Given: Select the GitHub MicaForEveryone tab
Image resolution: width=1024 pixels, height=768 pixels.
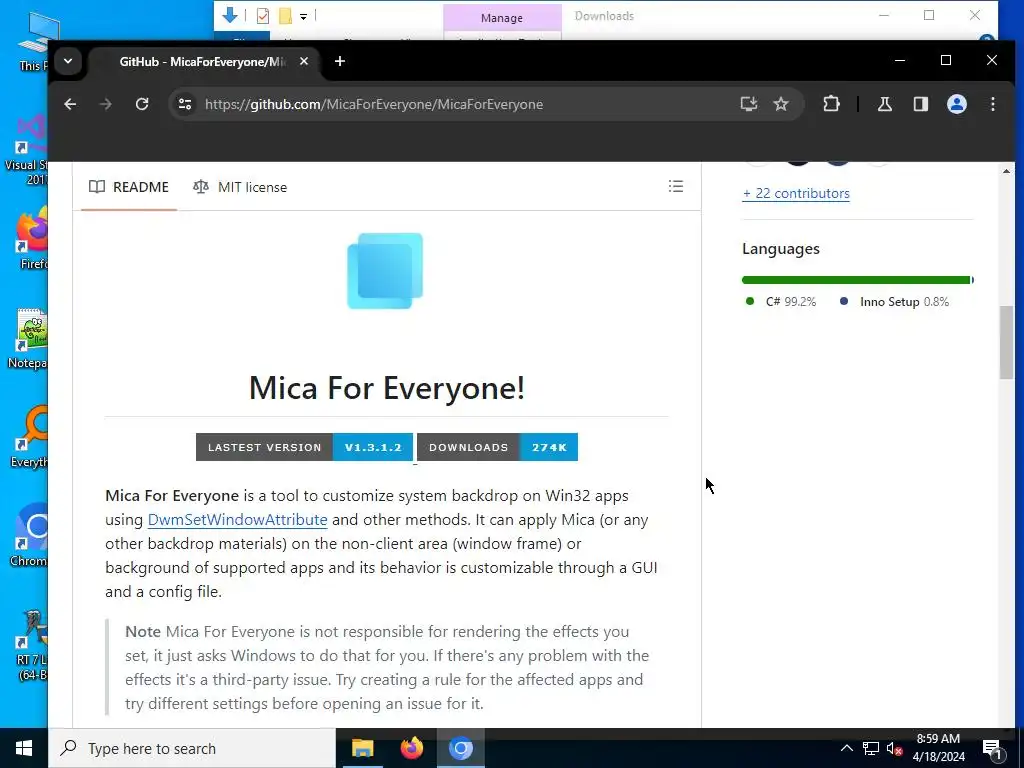Looking at the screenshot, I should [202, 61].
